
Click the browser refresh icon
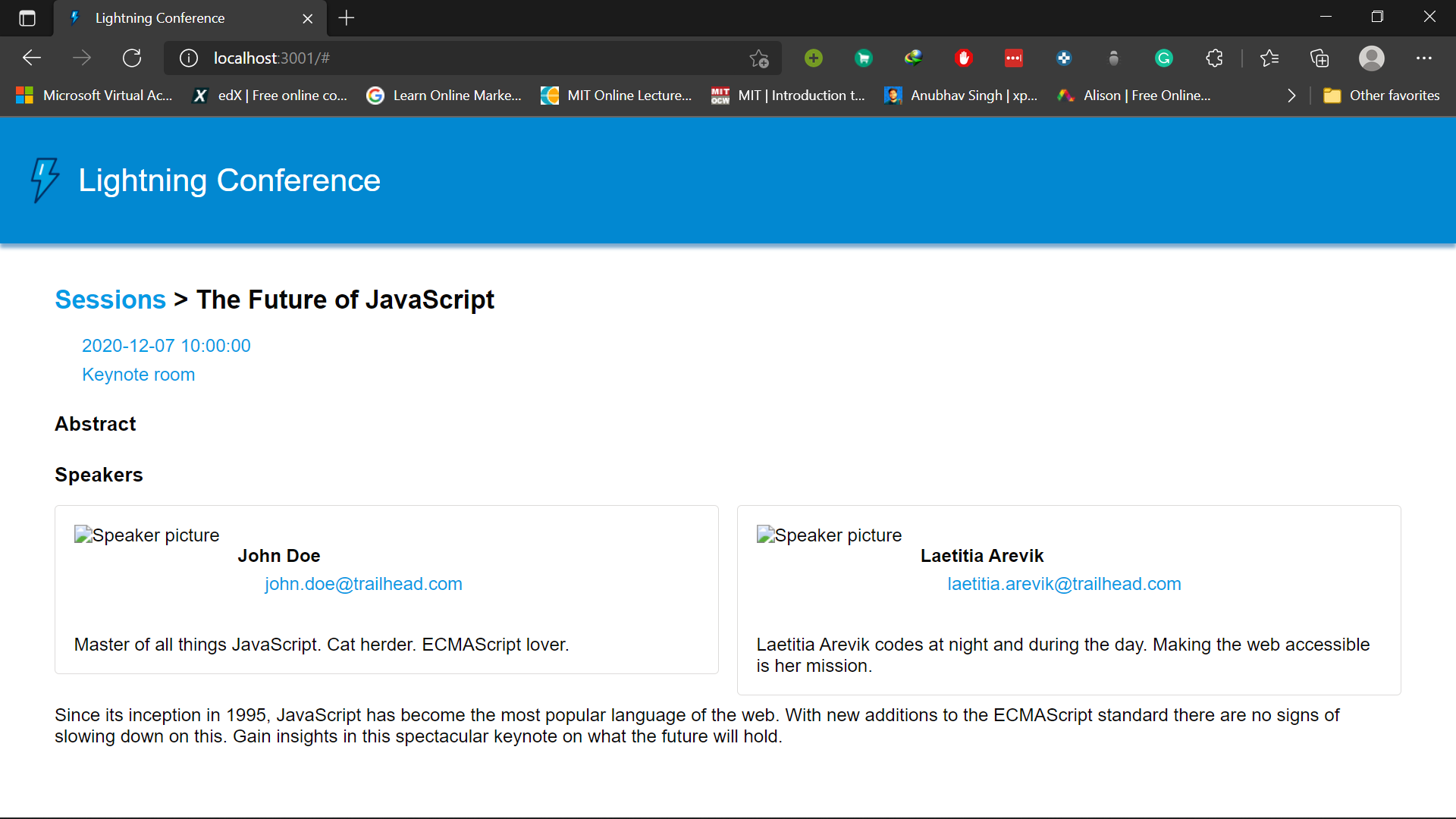click(132, 58)
